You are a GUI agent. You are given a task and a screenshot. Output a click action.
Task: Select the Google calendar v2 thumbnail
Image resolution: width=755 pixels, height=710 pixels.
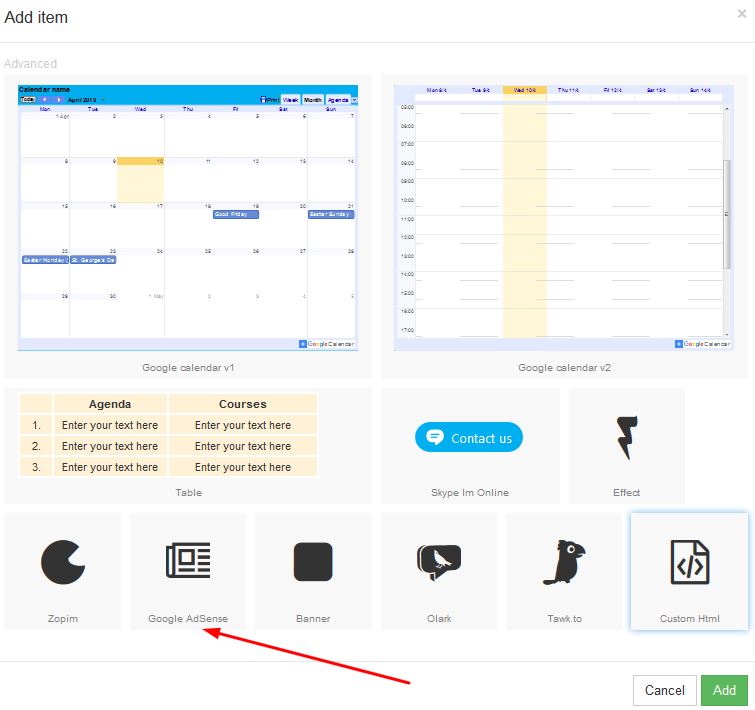tap(564, 218)
